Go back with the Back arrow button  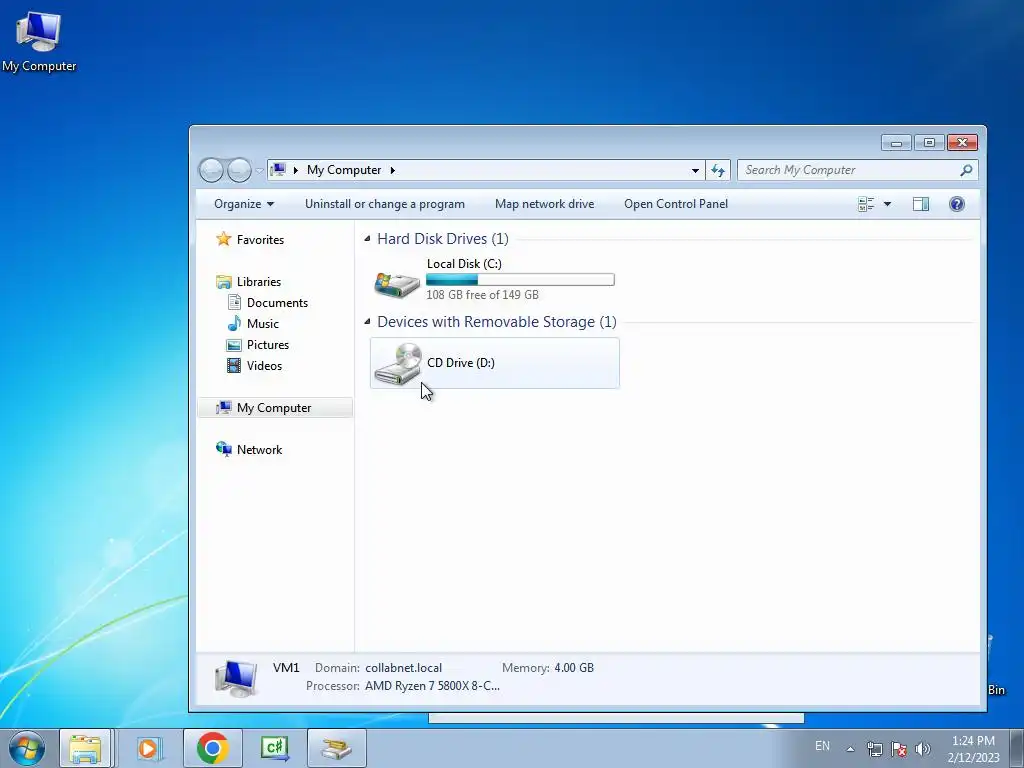(212, 170)
